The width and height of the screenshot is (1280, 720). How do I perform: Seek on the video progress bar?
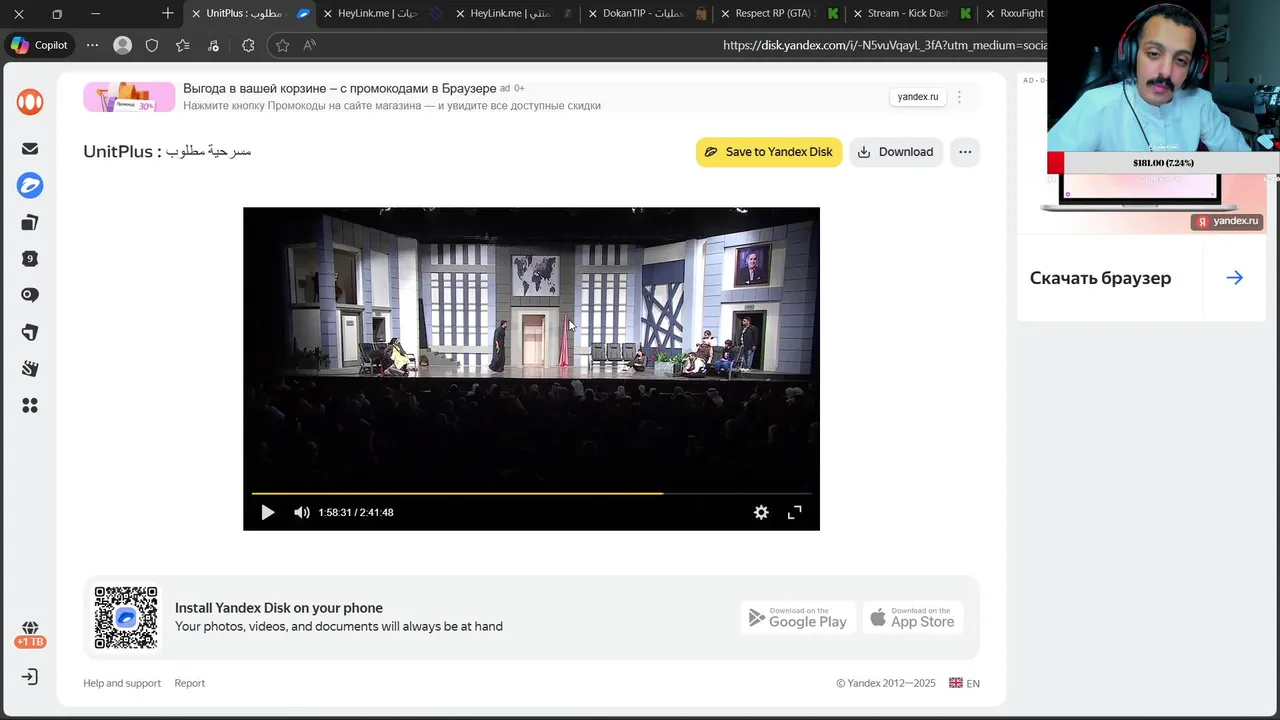[531, 493]
